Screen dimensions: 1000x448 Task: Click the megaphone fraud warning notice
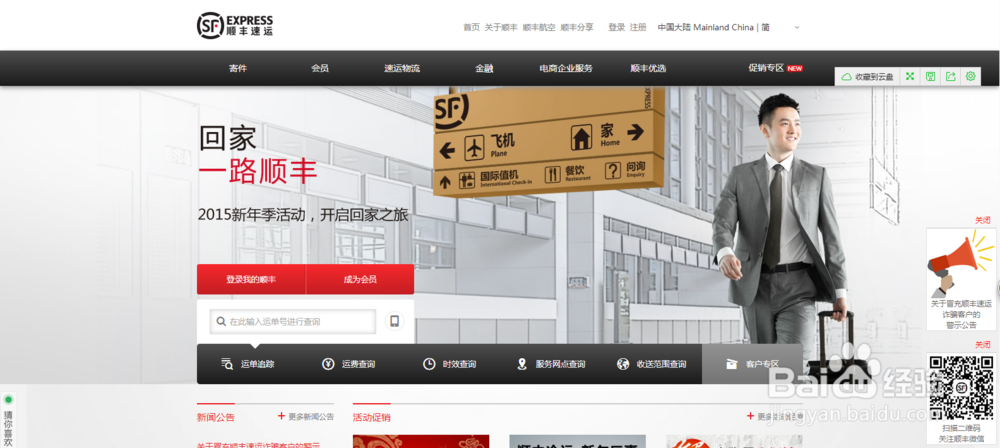pos(960,280)
